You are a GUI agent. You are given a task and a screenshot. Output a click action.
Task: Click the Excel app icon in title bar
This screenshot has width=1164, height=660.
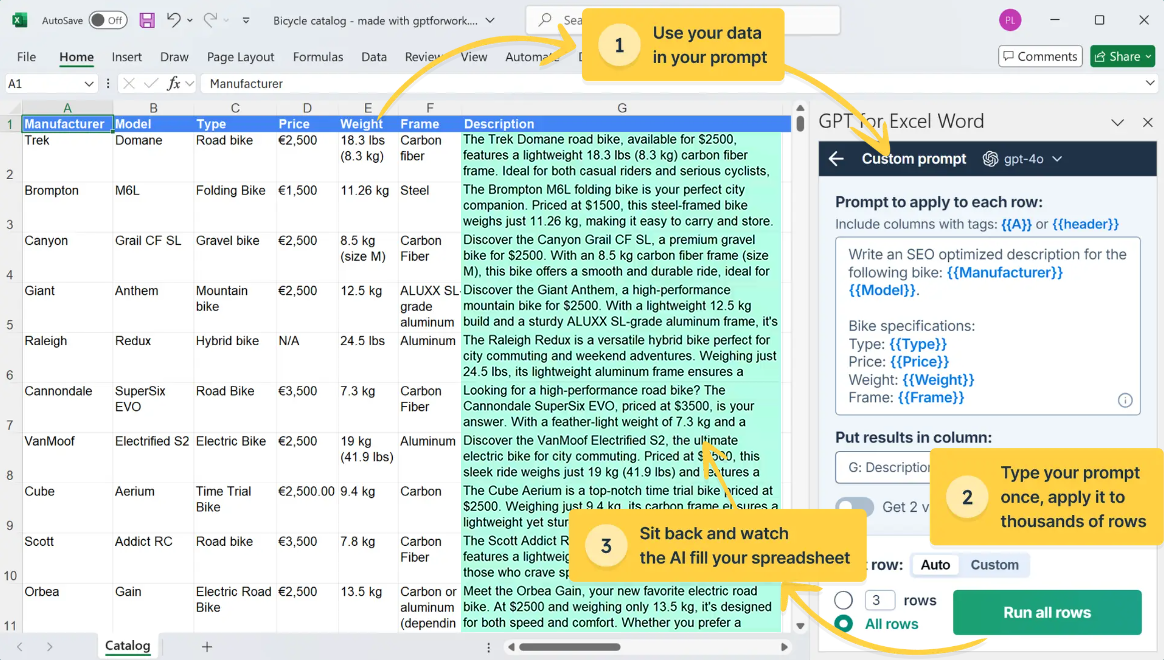point(19,20)
